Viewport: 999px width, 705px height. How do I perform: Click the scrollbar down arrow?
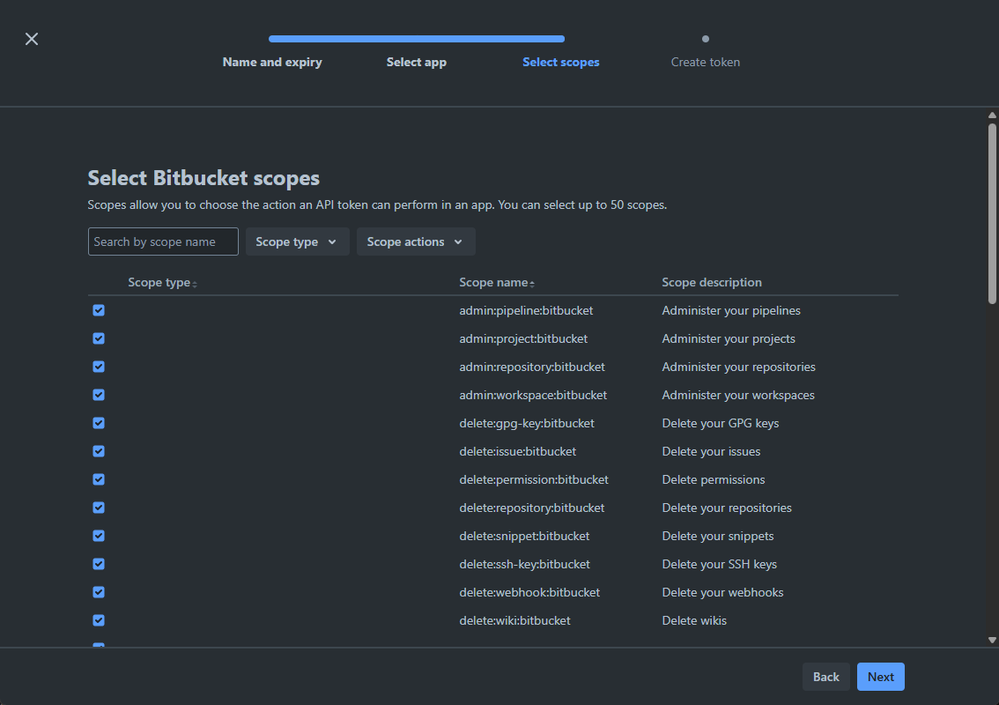click(x=992, y=640)
